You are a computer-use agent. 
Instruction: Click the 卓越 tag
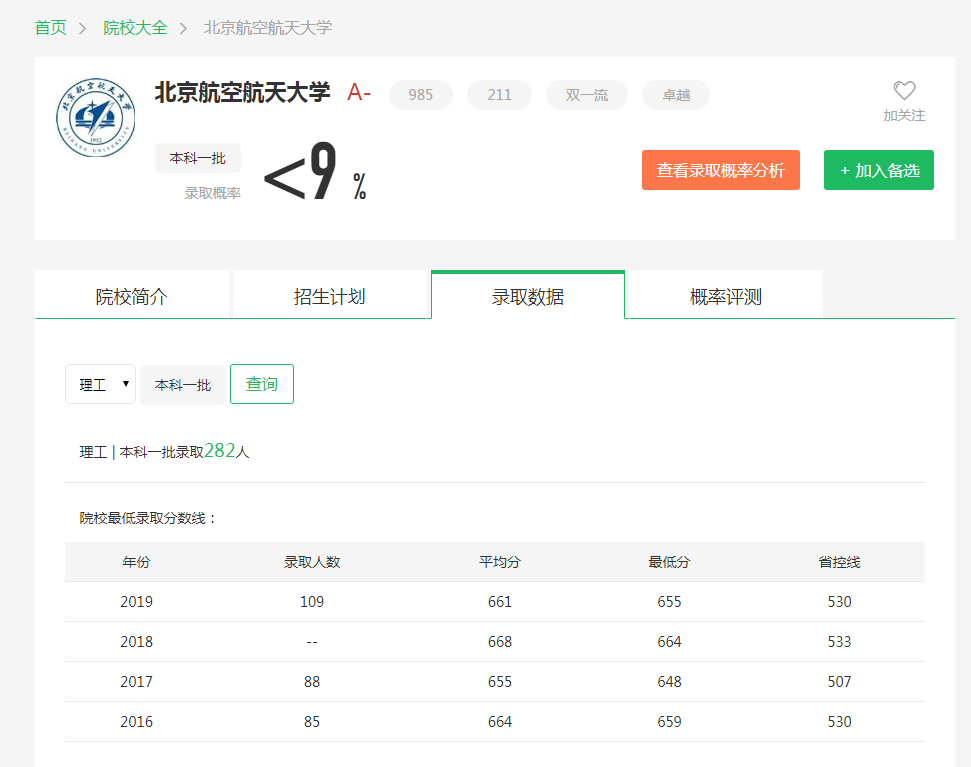tap(676, 95)
